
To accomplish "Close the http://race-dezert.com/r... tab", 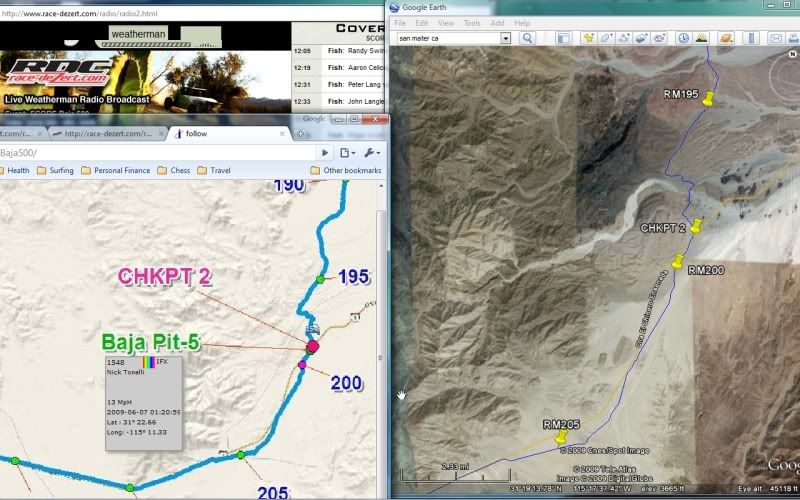I will 161,134.
